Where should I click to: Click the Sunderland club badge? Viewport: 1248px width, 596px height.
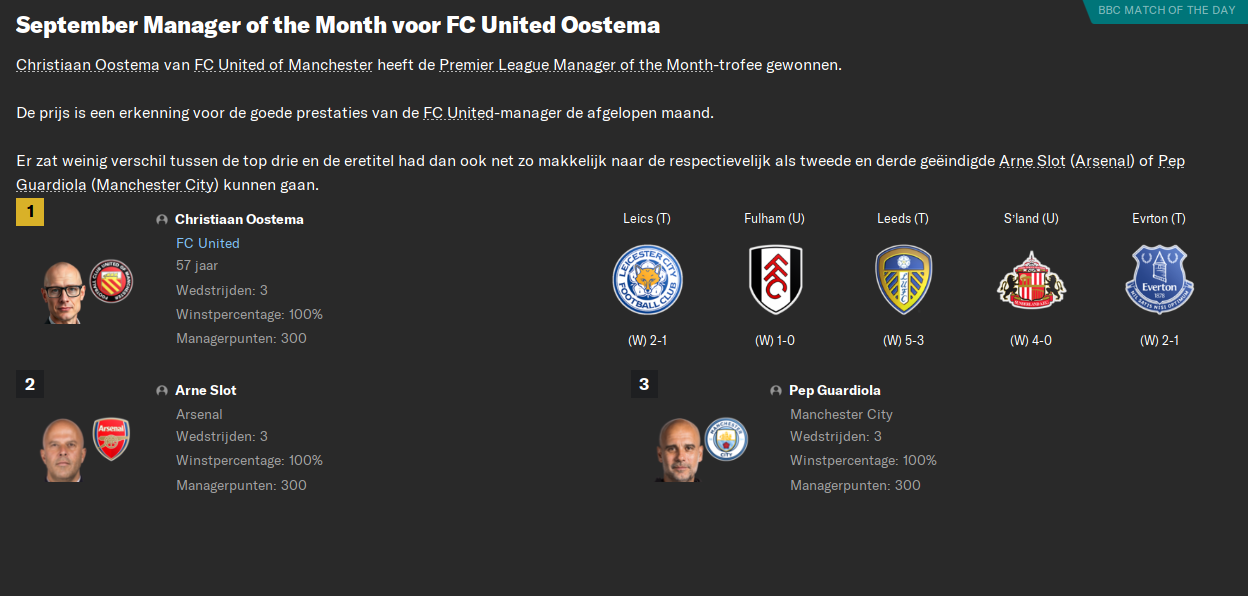point(1031,279)
